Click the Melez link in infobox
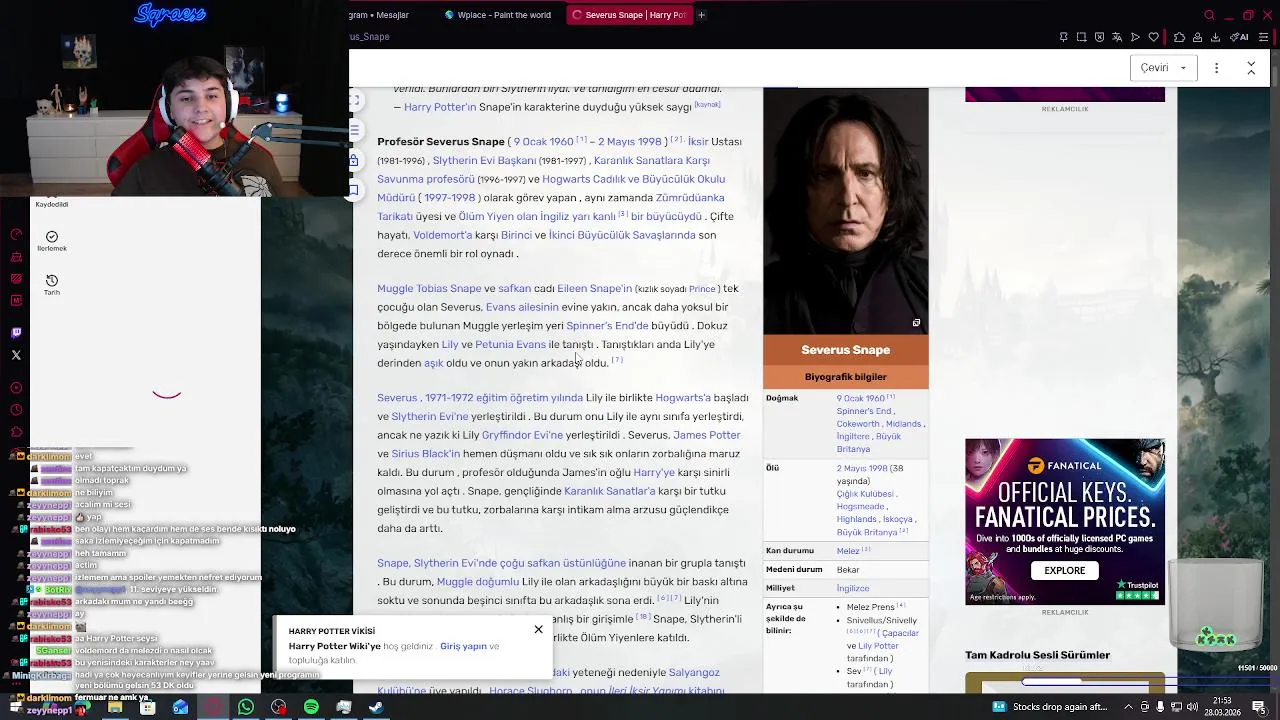This screenshot has width=1280, height=720. point(848,551)
